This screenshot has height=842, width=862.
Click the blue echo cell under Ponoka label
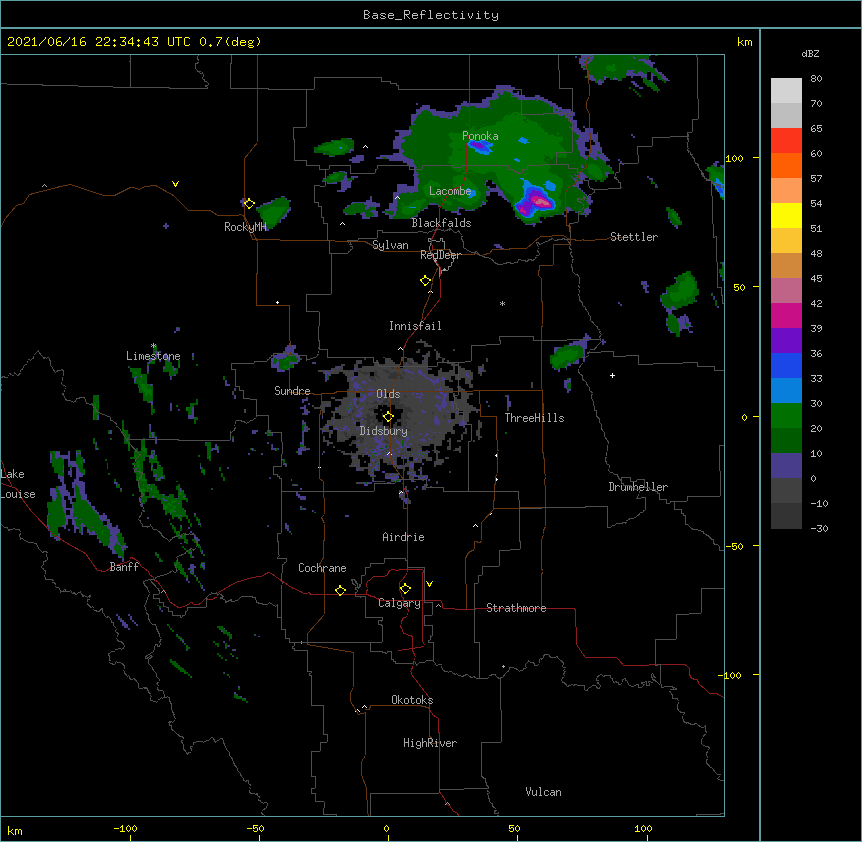[x=479, y=146]
